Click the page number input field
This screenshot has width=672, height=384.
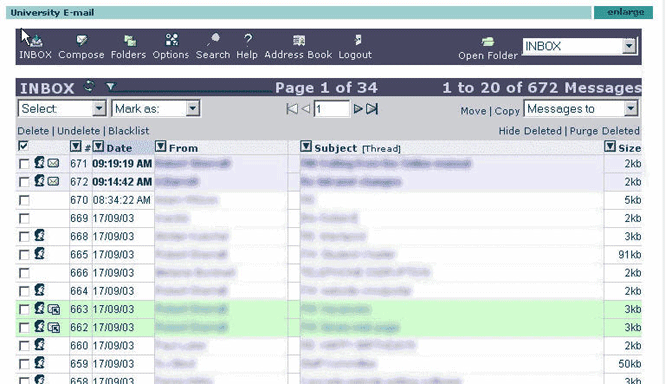tap(331, 109)
